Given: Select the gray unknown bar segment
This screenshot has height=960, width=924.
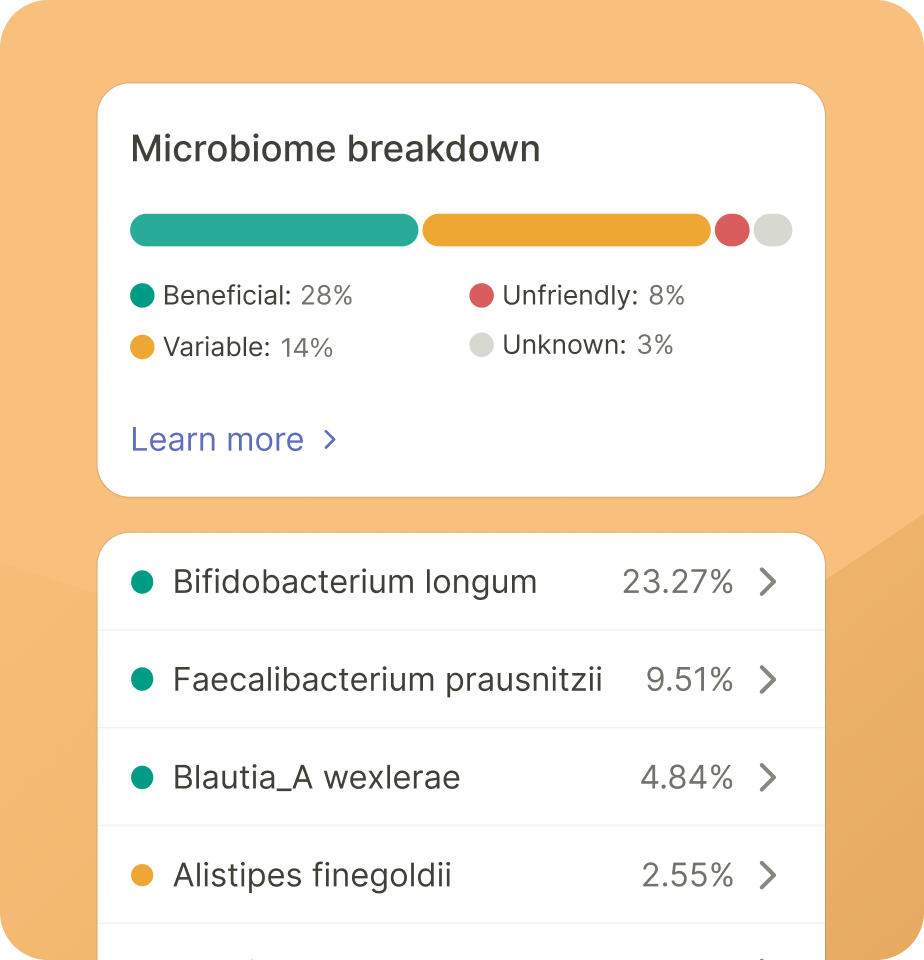Looking at the screenshot, I should pos(773,230).
